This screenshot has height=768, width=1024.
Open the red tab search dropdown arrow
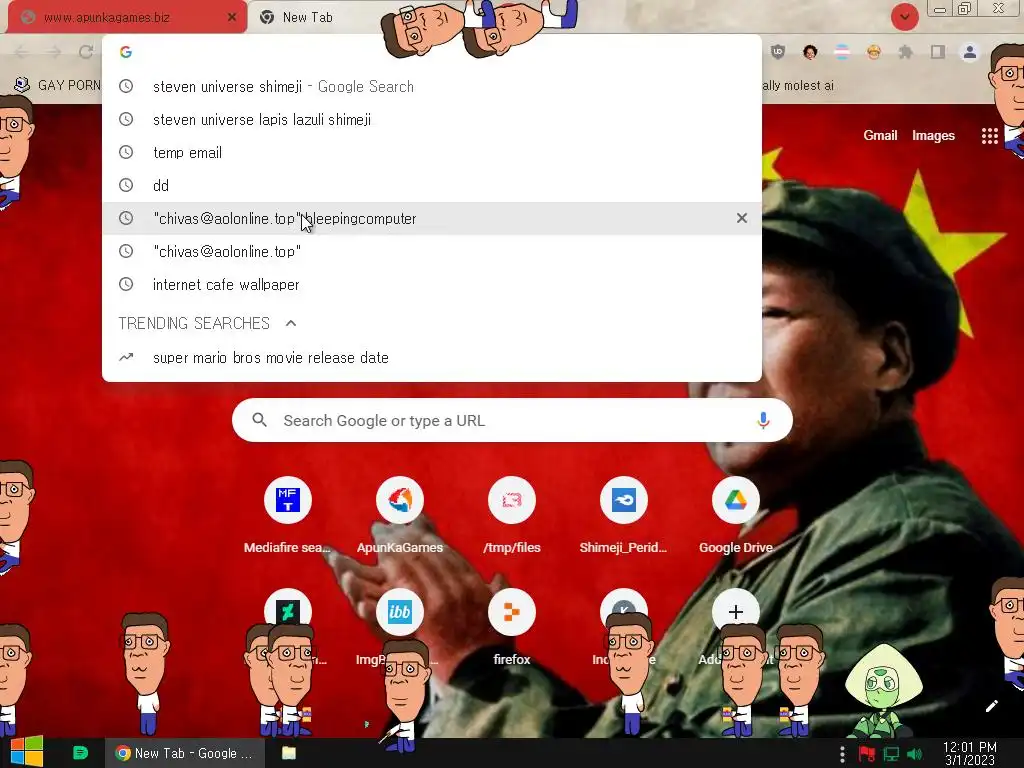[x=904, y=17]
